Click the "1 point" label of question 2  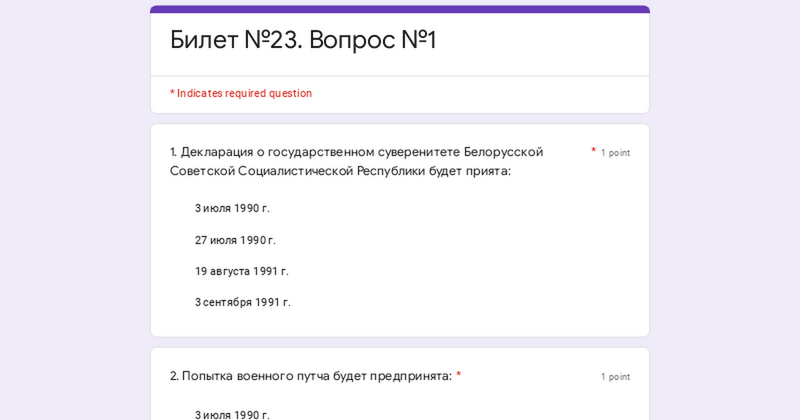click(615, 377)
